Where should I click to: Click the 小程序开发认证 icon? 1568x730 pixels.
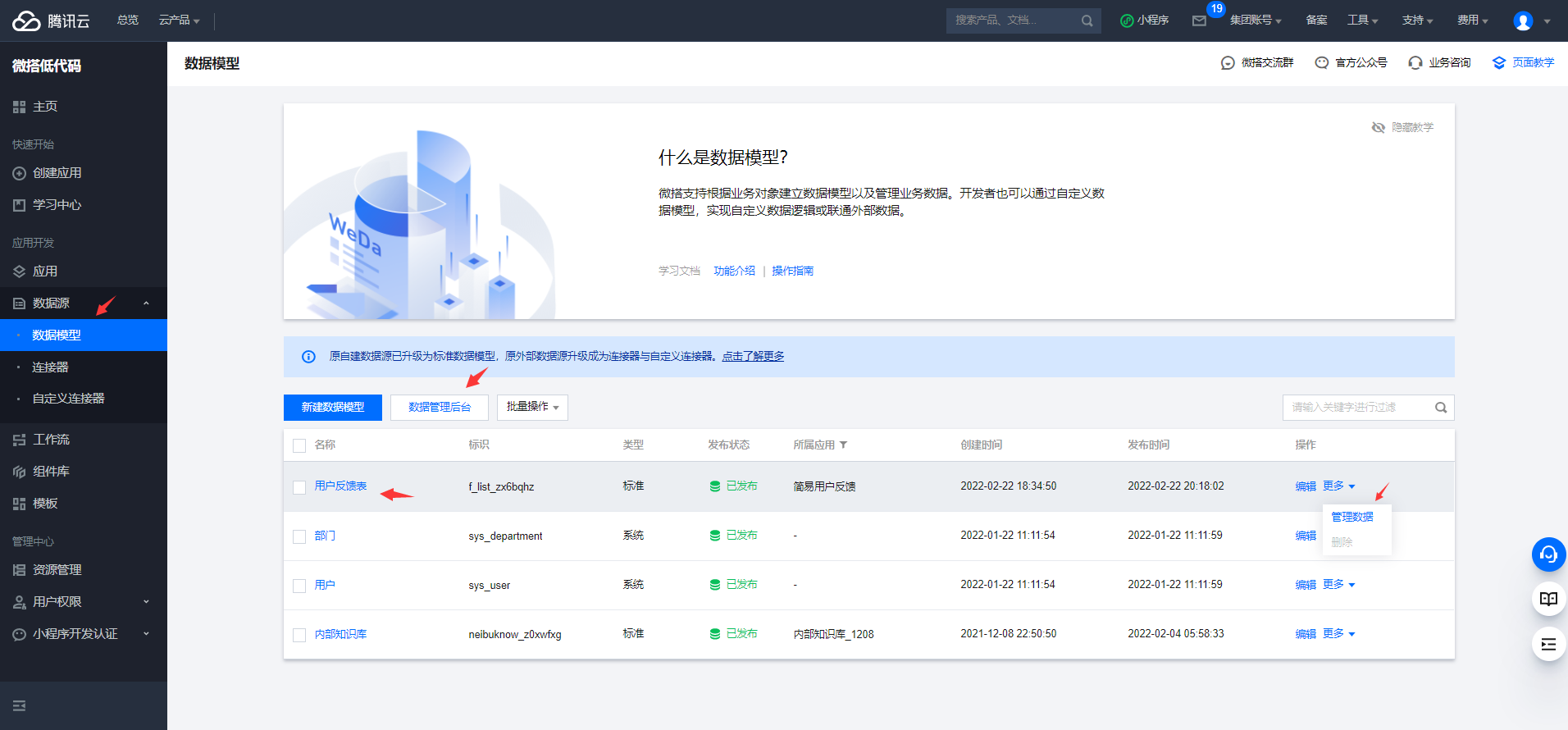[x=19, y=634]
